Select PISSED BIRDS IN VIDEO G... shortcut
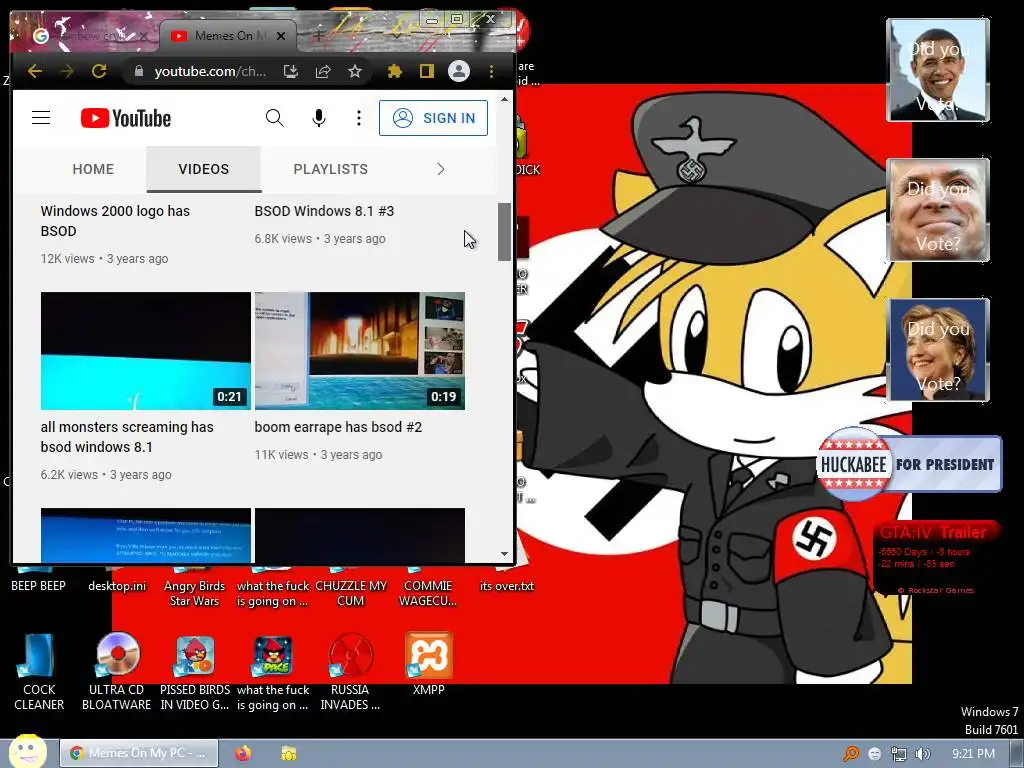 (x=195, y=671)
